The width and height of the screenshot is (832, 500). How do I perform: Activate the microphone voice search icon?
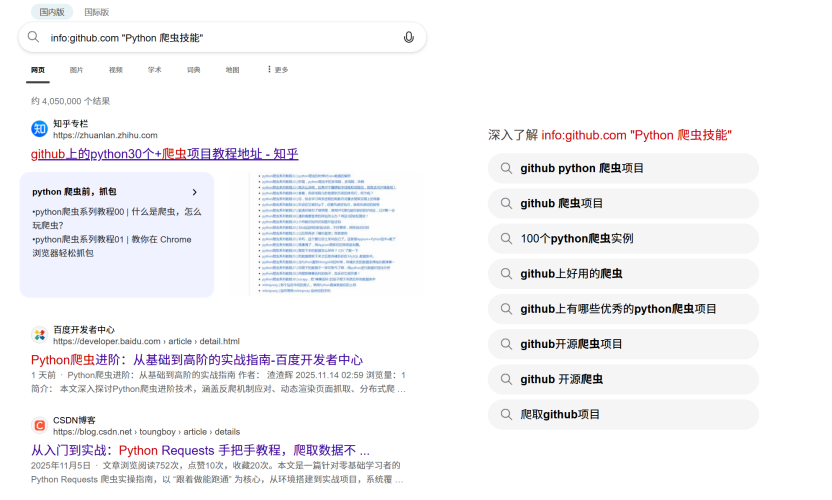(x=409, y=37)
